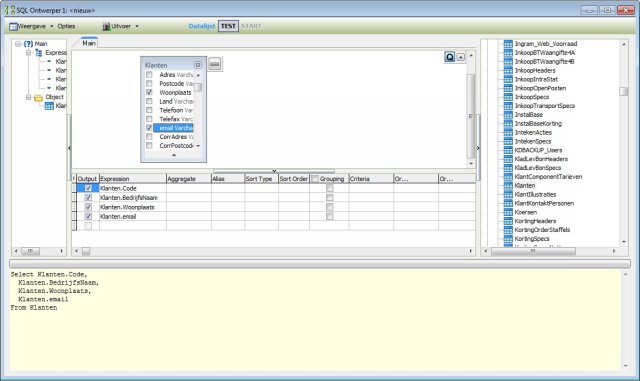Click into the SQL text area

tap(315, 320)
